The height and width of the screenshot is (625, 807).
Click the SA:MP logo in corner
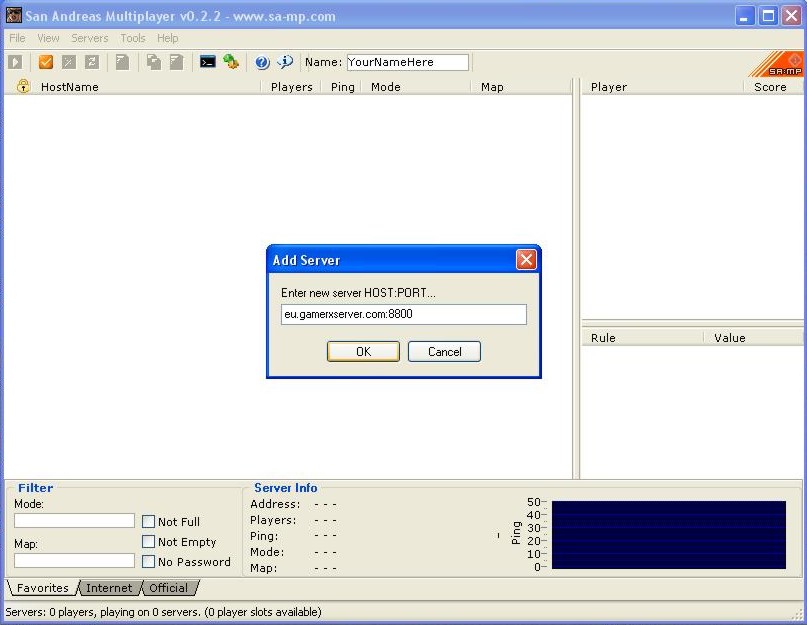coord(777,64)
